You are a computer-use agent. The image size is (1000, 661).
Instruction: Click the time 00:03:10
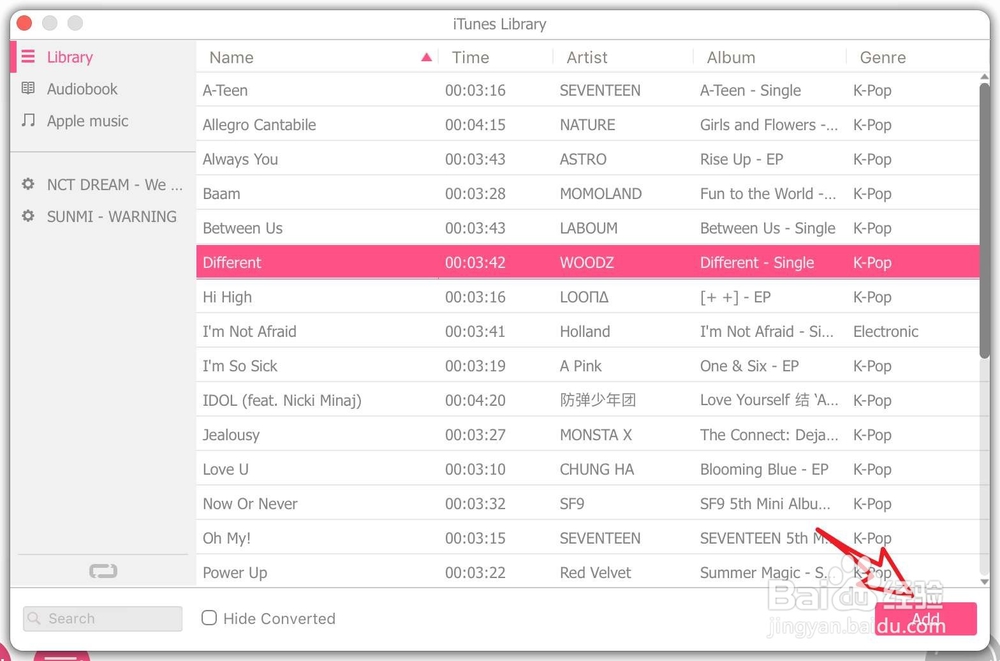(x=475, y=469)
